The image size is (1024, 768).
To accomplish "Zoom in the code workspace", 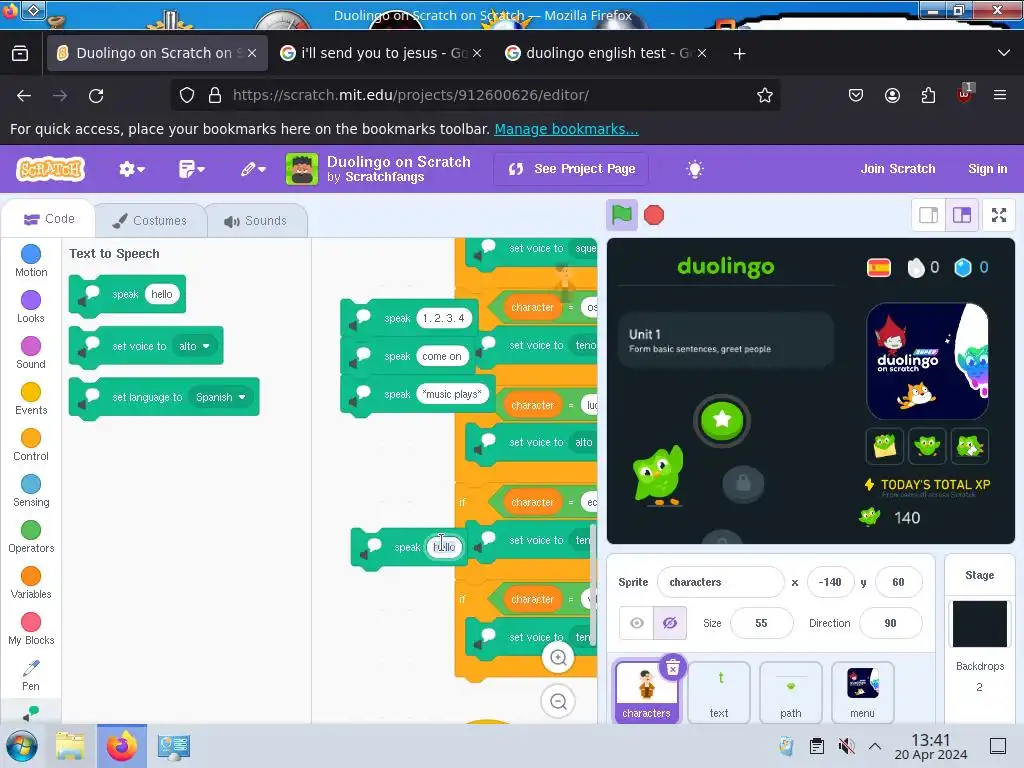I will point(558,657).
